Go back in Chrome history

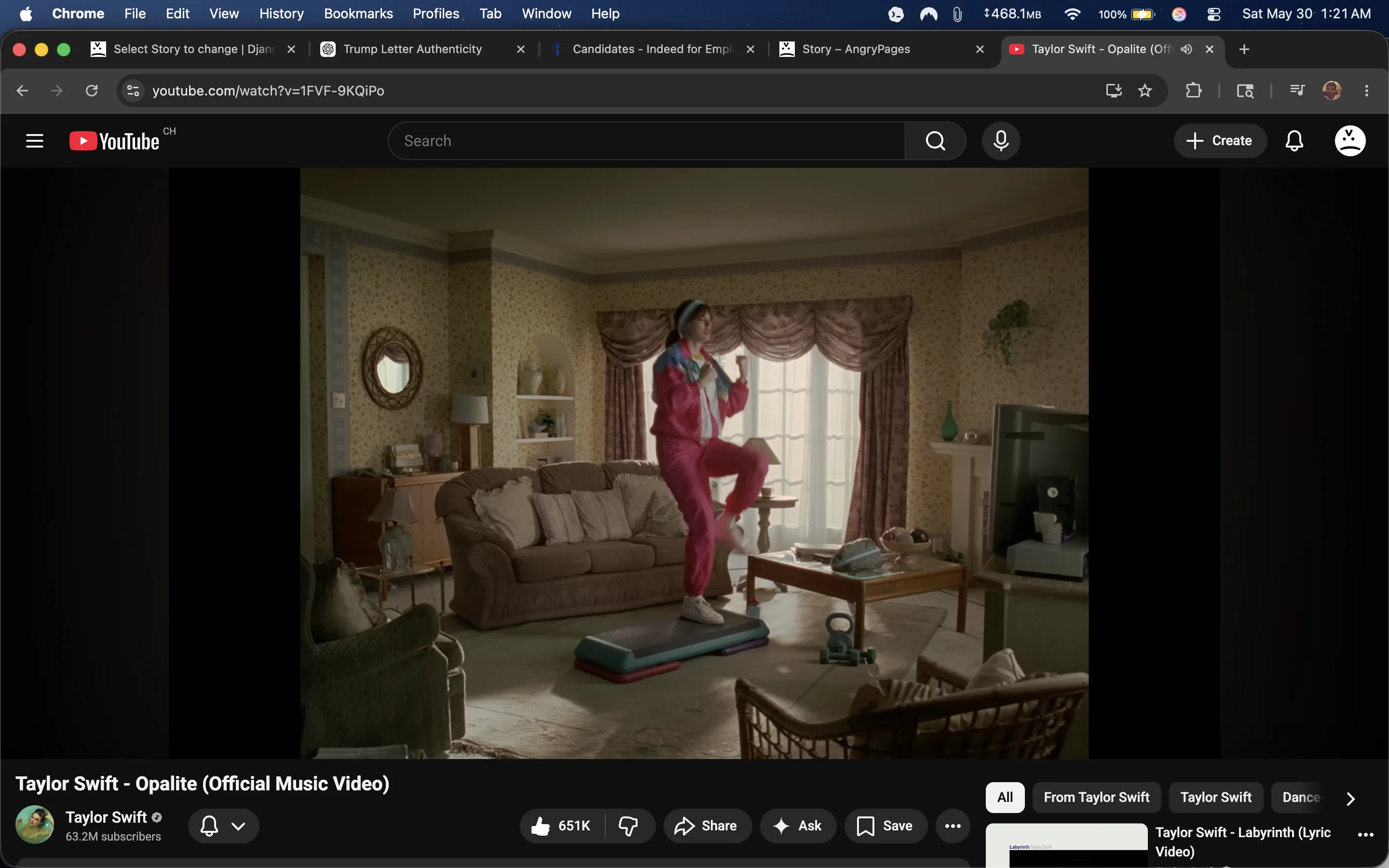pyautogui.click(x=22, y=91)
